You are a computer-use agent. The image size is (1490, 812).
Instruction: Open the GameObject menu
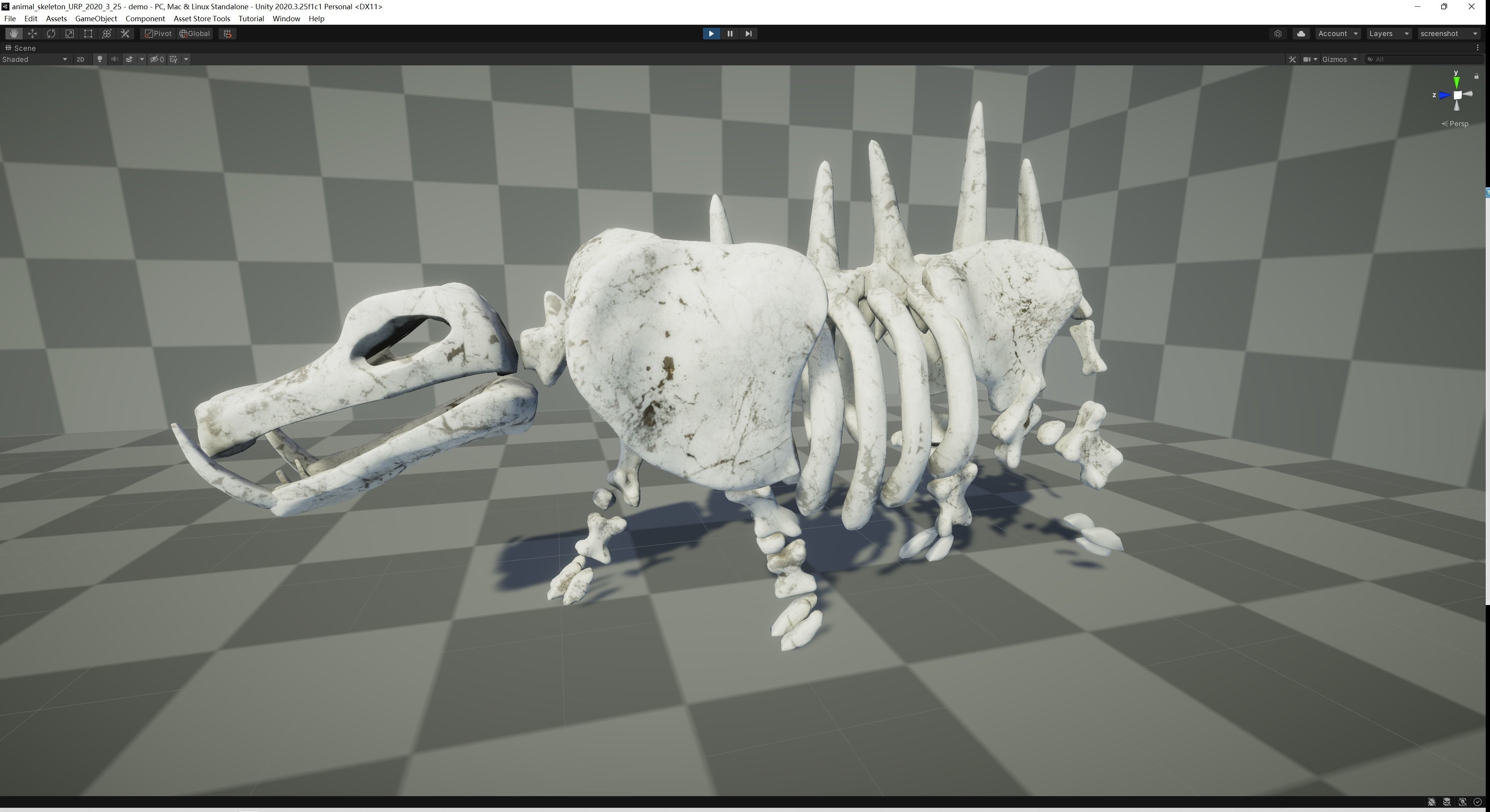pos(96,19)
